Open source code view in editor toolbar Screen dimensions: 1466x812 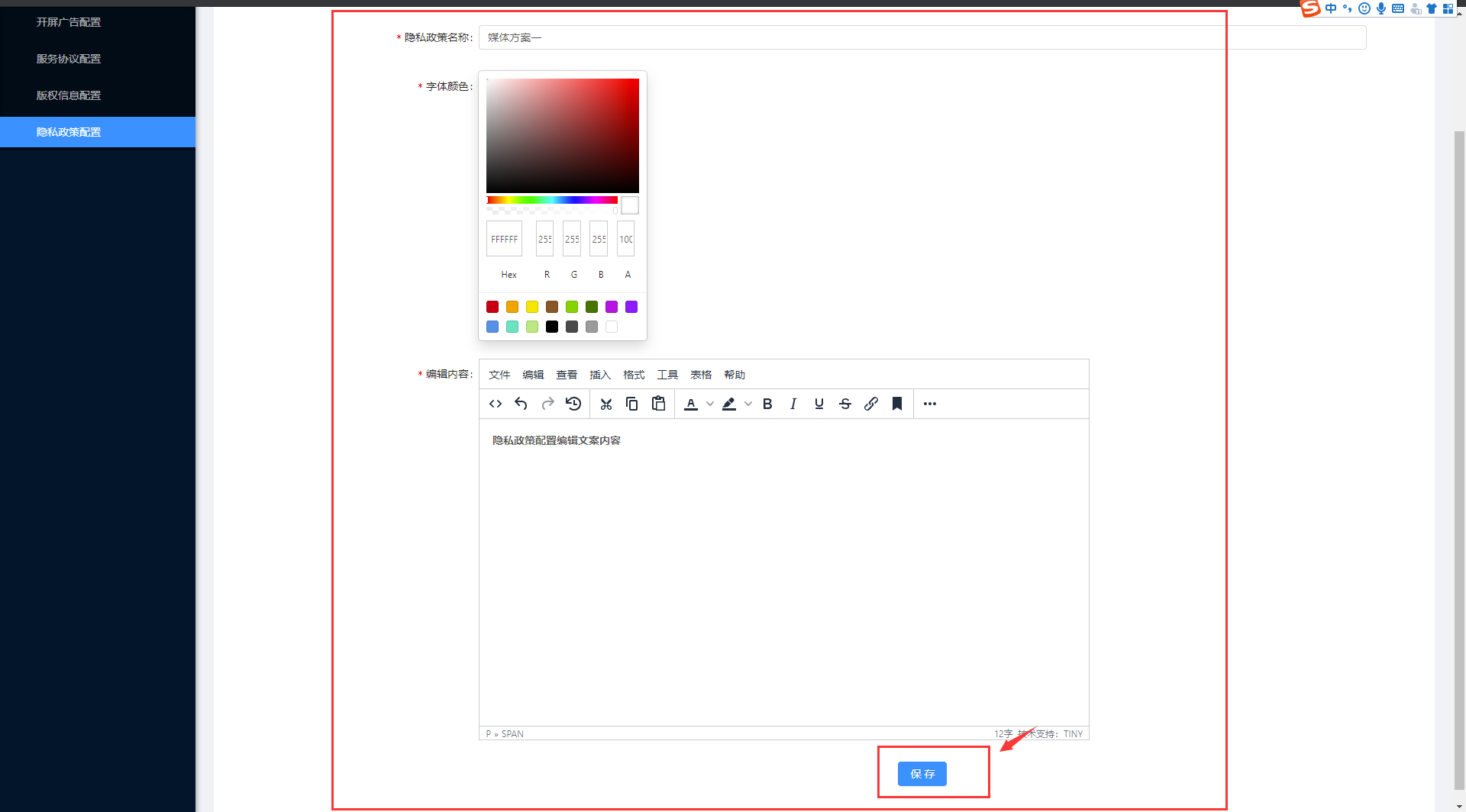tap(496, 404)
